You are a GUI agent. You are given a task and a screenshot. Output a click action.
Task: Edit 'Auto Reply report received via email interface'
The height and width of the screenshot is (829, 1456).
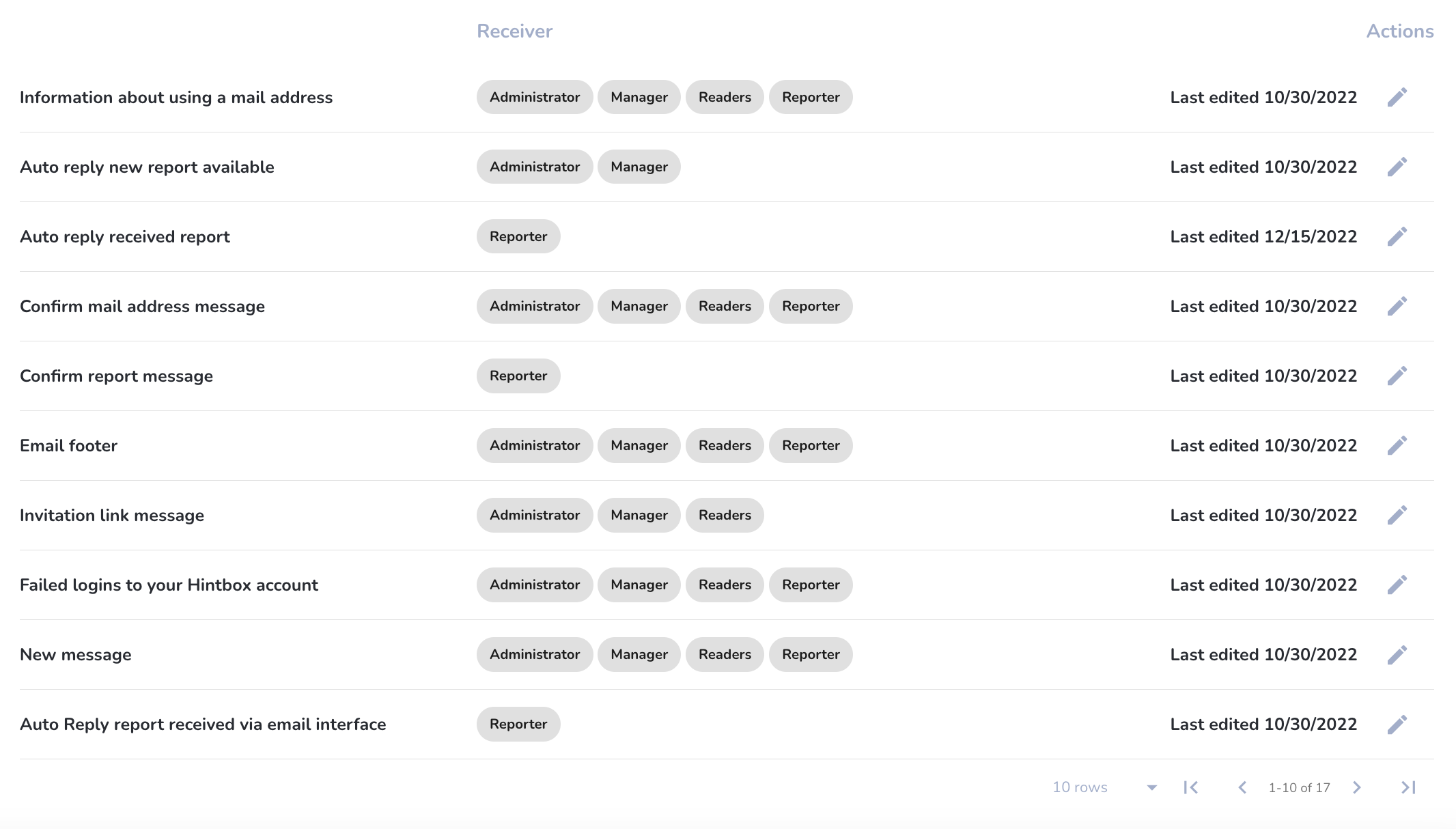click(x=1397, y=724)
